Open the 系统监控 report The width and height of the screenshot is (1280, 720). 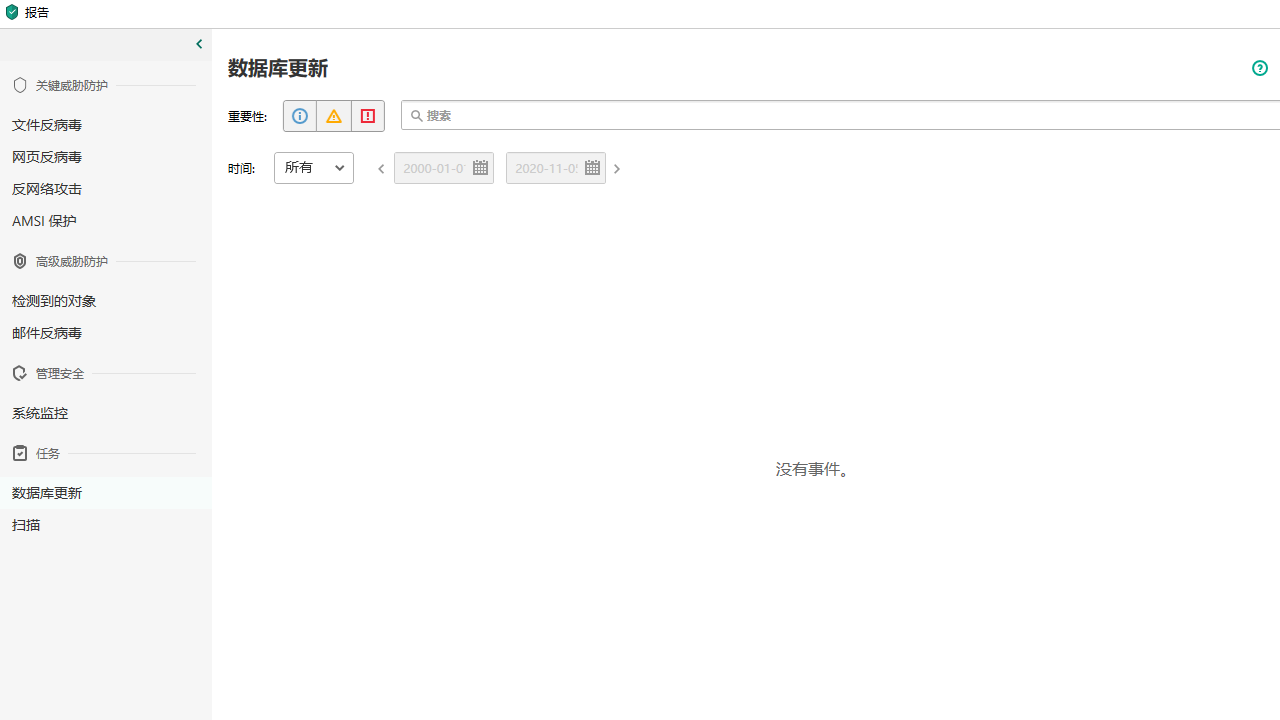(x=40, y=413)
